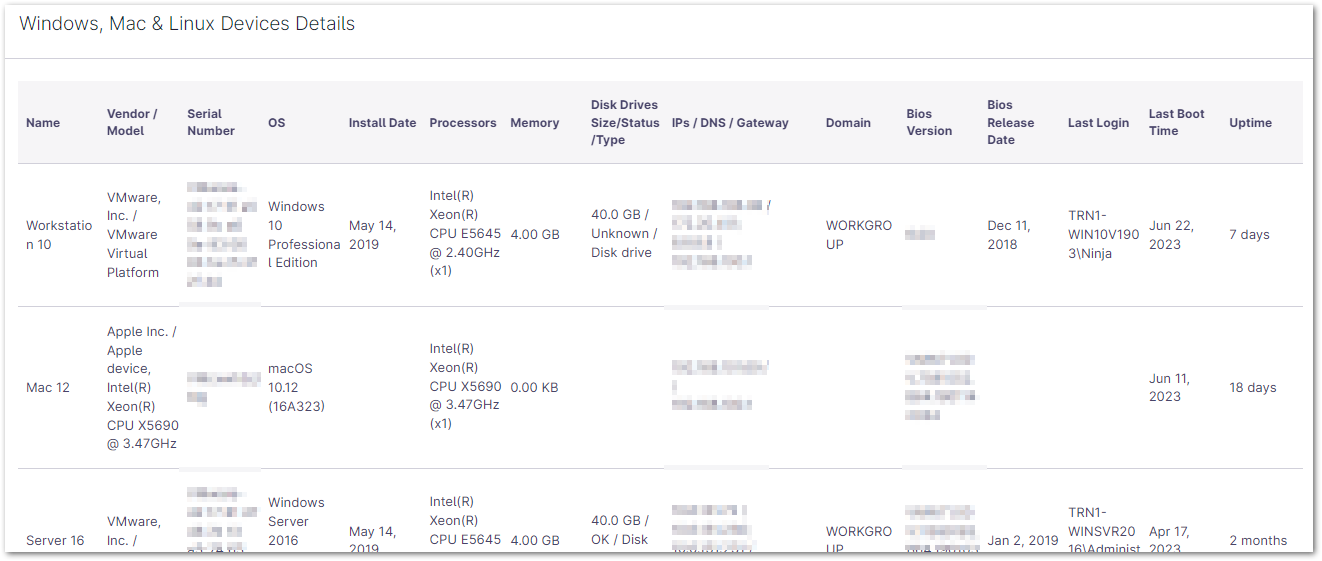Click the Vendor / Model column header
This screenshot has height=561, width=1322.
click(x=132, y=122)
